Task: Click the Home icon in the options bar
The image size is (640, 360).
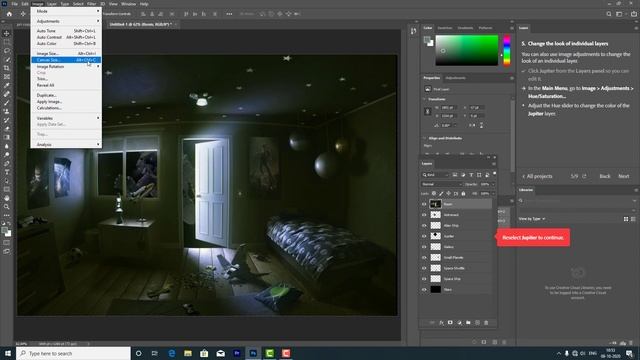Action: click(x=9, y=14)
